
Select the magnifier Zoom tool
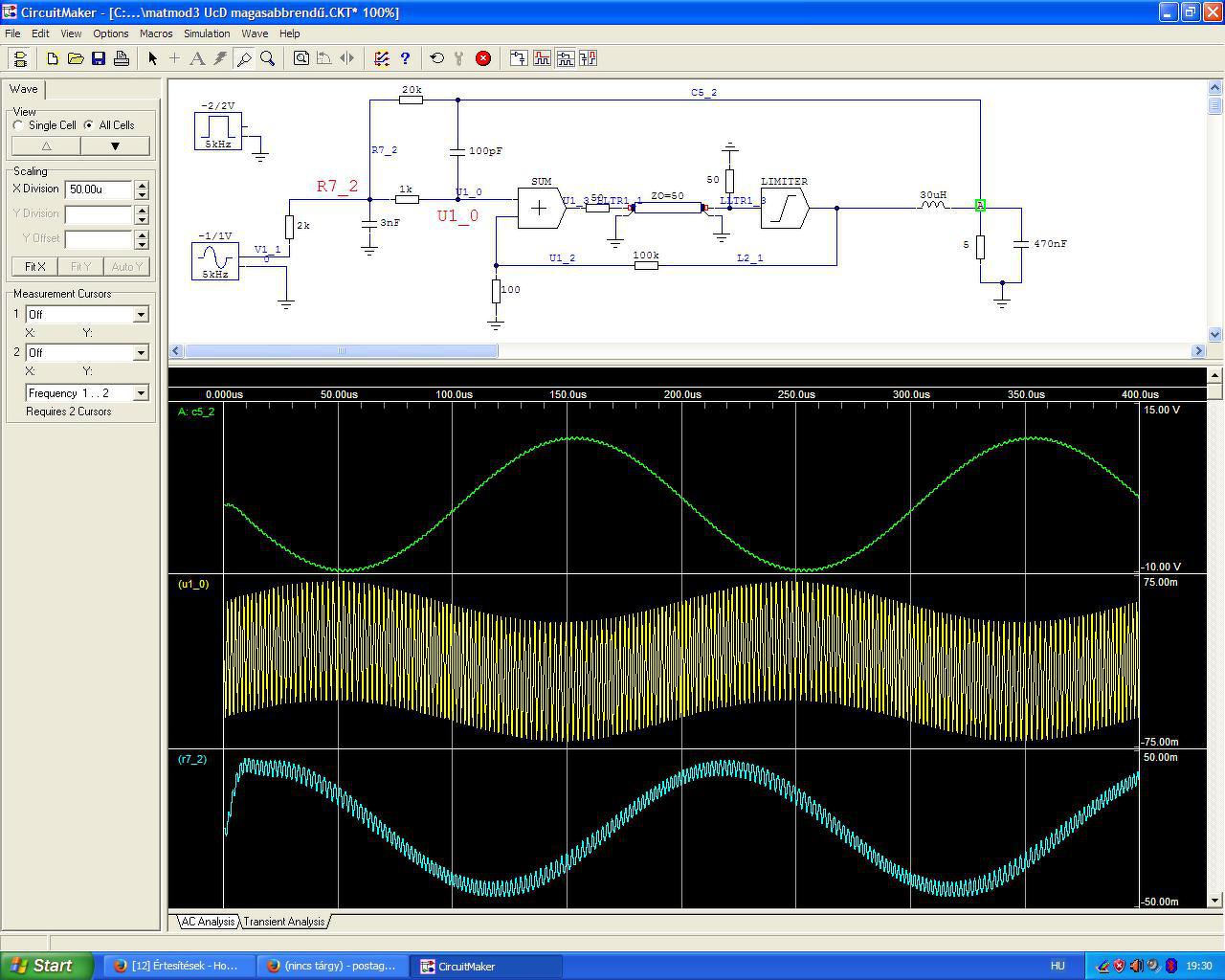[268, 58]
